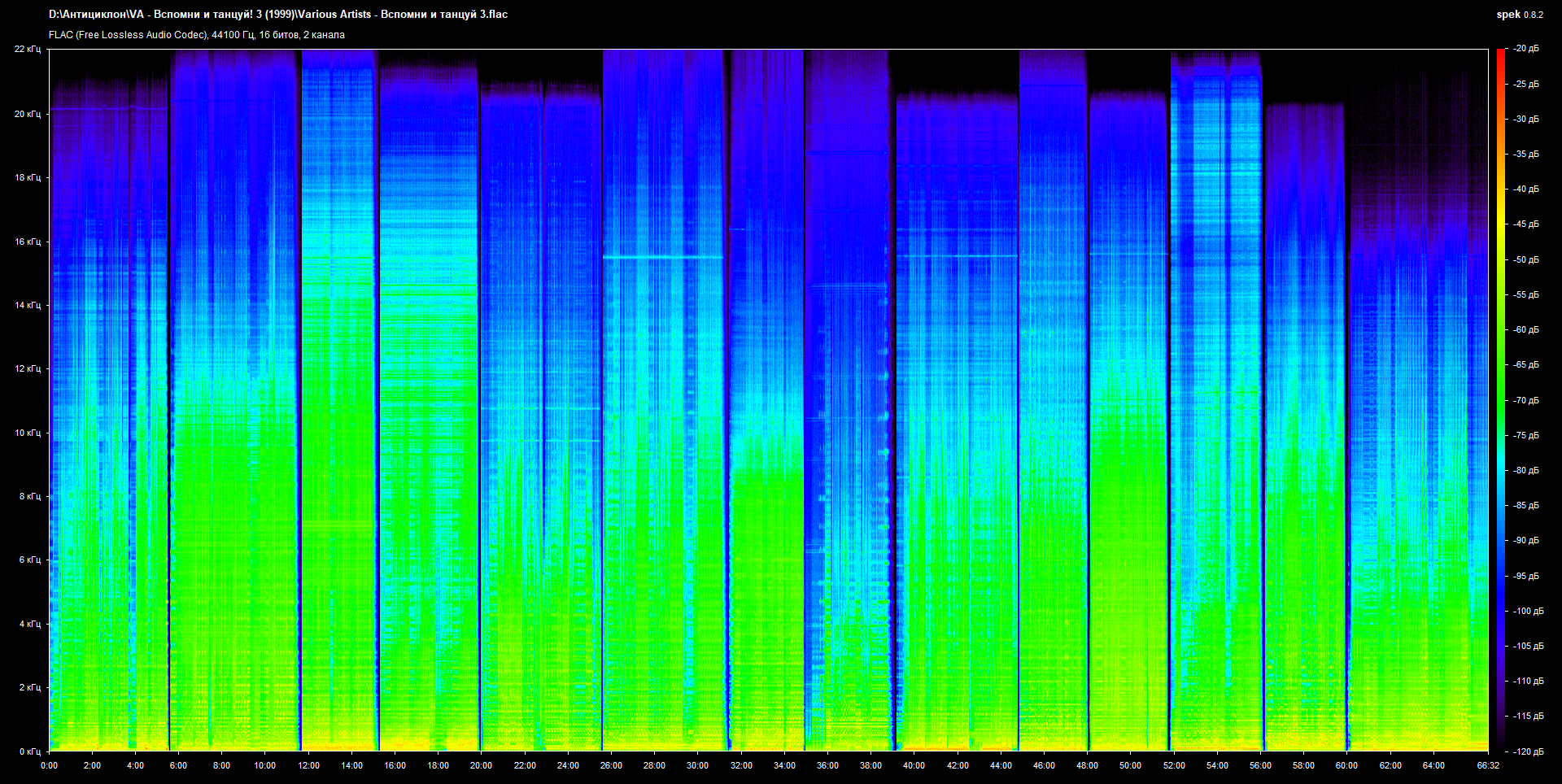Click the file path title text
Image resolution: width=1562 pixels, height=784 pixels.
(x=277, y=15)
